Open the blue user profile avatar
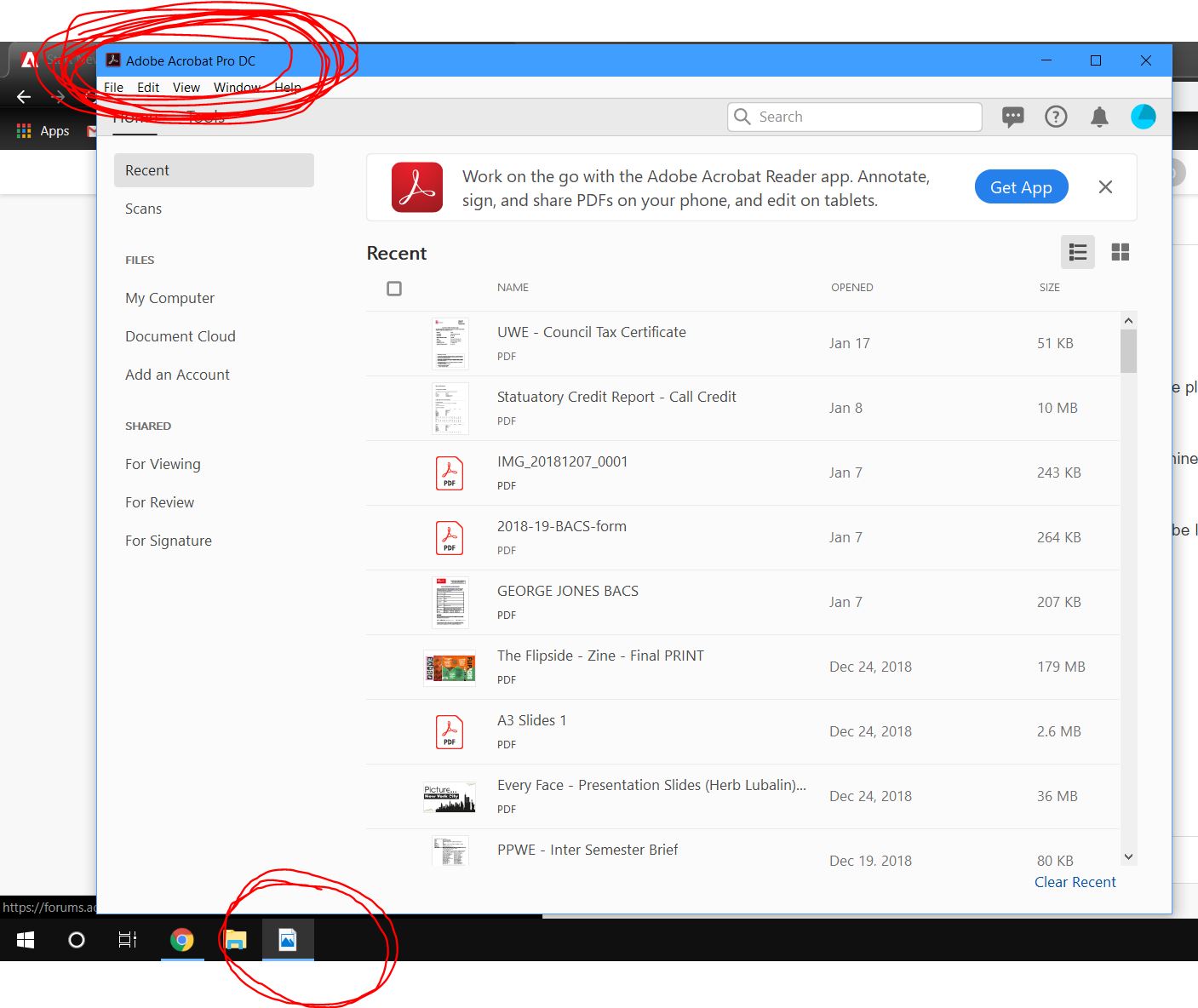Viewport: 1198px width, 1008px height. click(1144, 117)
